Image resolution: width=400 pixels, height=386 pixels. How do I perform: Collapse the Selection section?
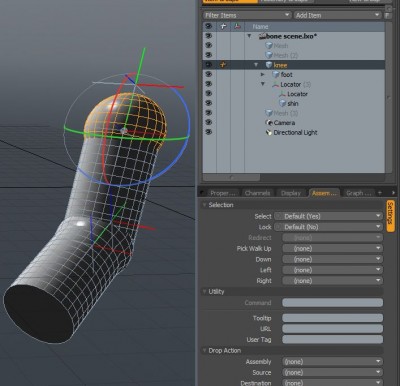204,205
